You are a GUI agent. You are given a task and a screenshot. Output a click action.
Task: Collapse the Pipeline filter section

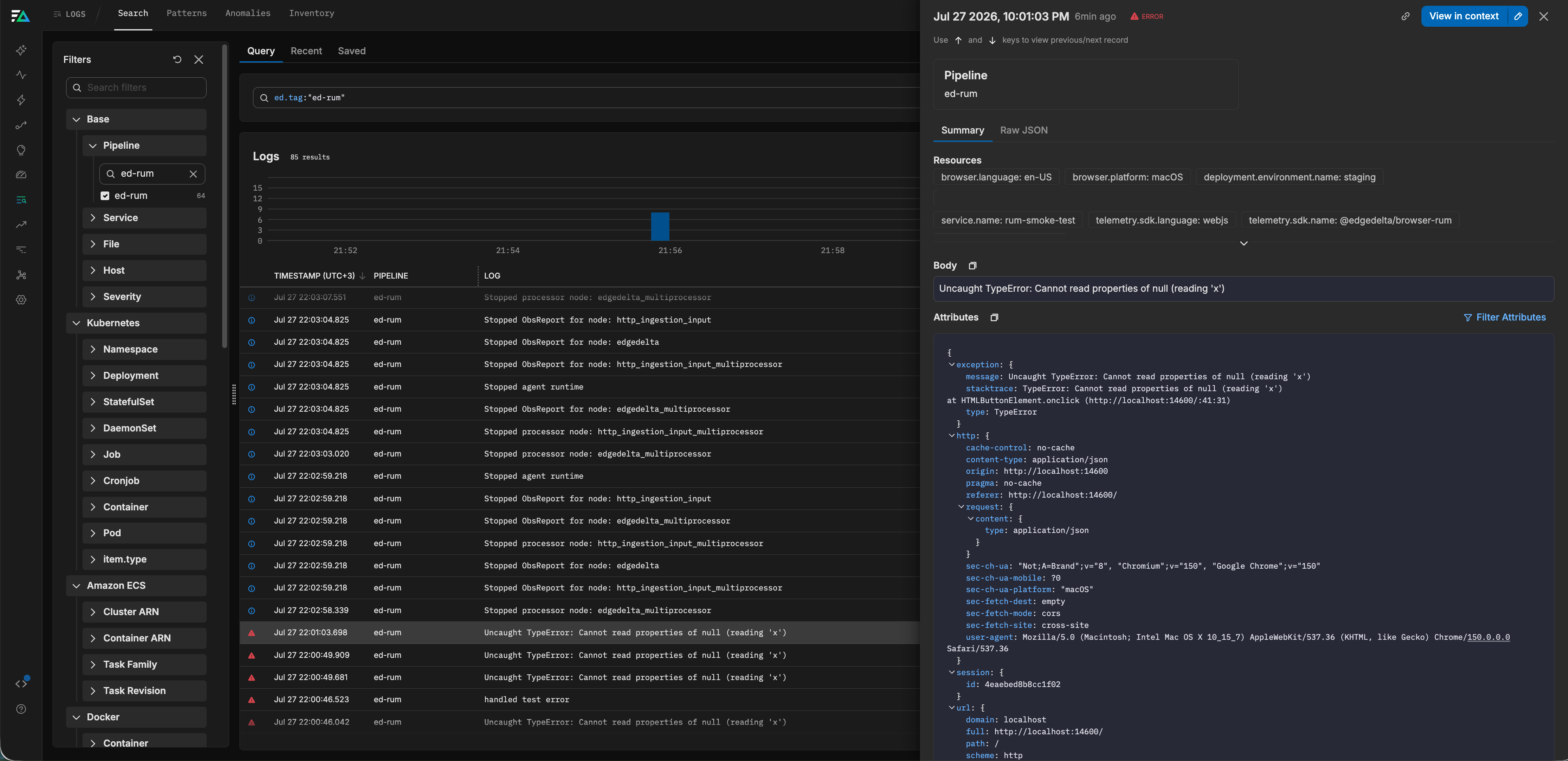tap(92, 145)
